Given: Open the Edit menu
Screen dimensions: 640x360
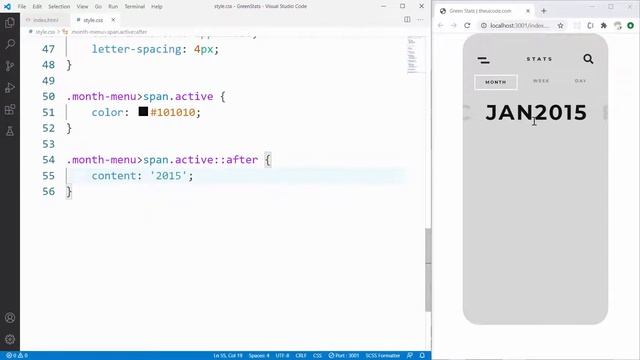Looking at the screenshot, I should coord(37,7).
